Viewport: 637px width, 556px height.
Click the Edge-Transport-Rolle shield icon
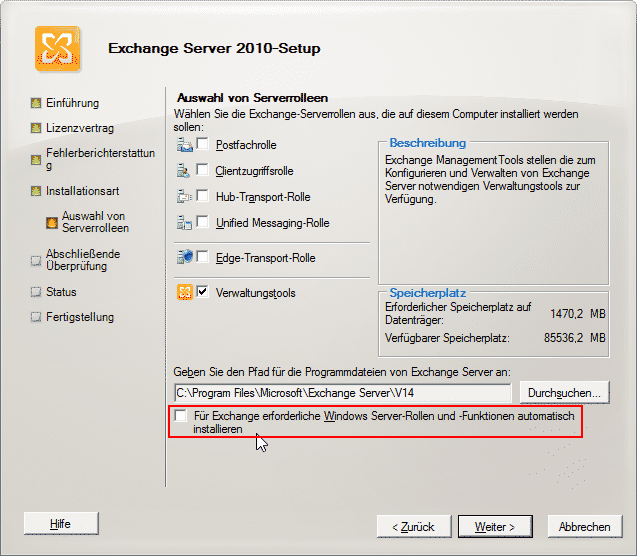pyautogui.click(x=184, y=257)
